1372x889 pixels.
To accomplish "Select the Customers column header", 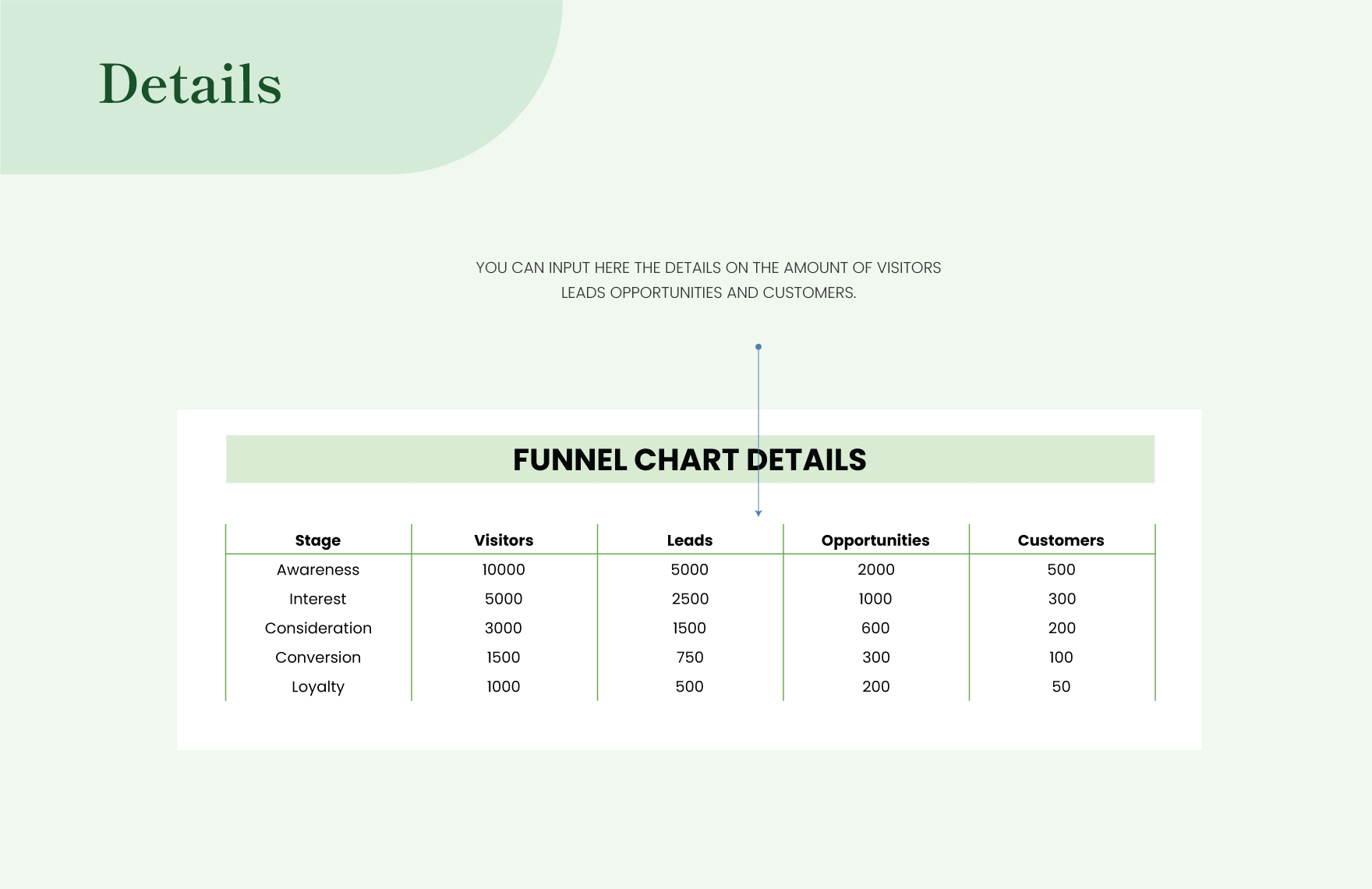I will click(1061, 540).
